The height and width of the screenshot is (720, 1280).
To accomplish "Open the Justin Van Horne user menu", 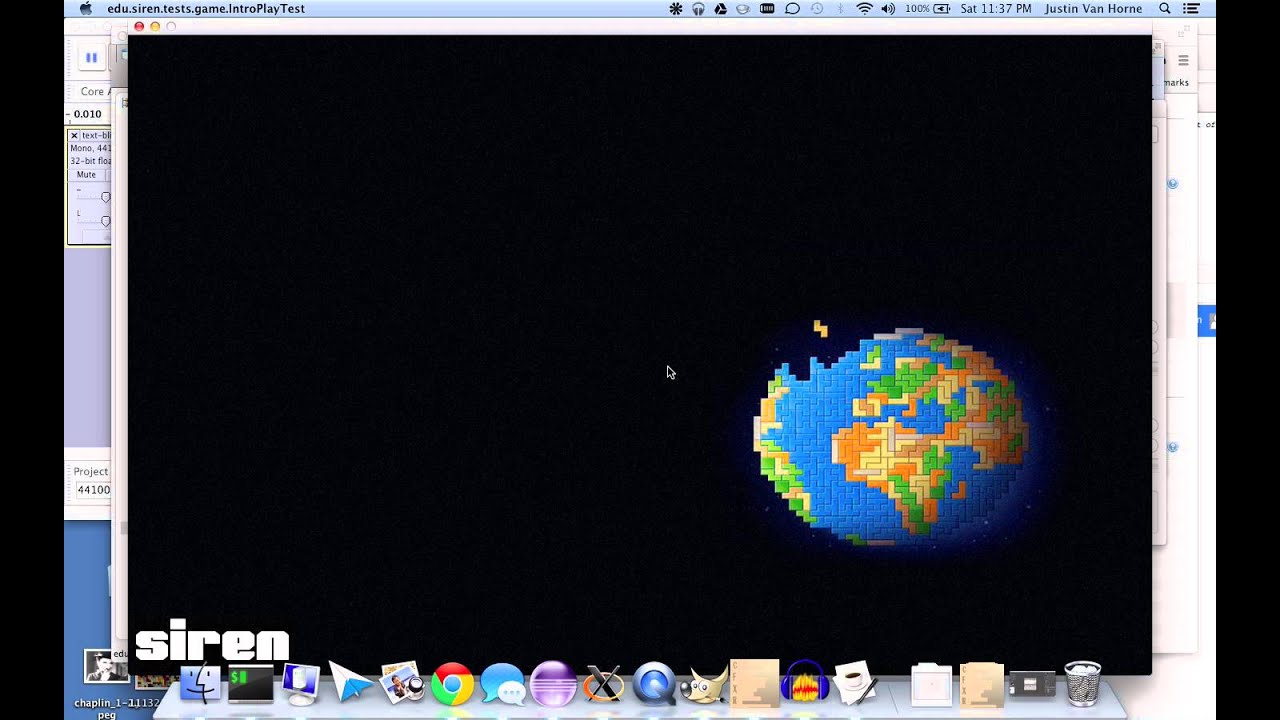I will click(x=1093, y=8).
